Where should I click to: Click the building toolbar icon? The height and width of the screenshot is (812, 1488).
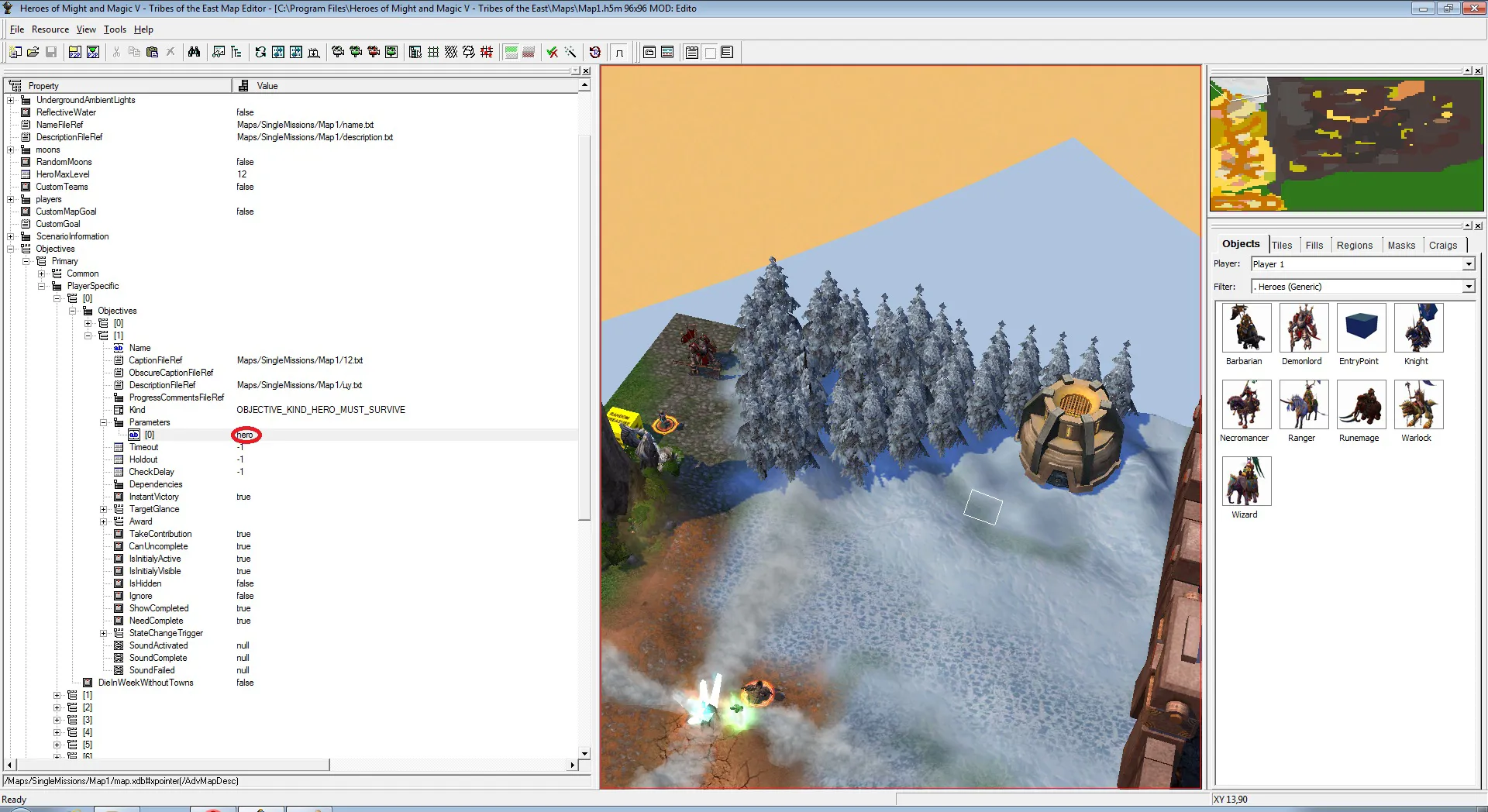314,52
